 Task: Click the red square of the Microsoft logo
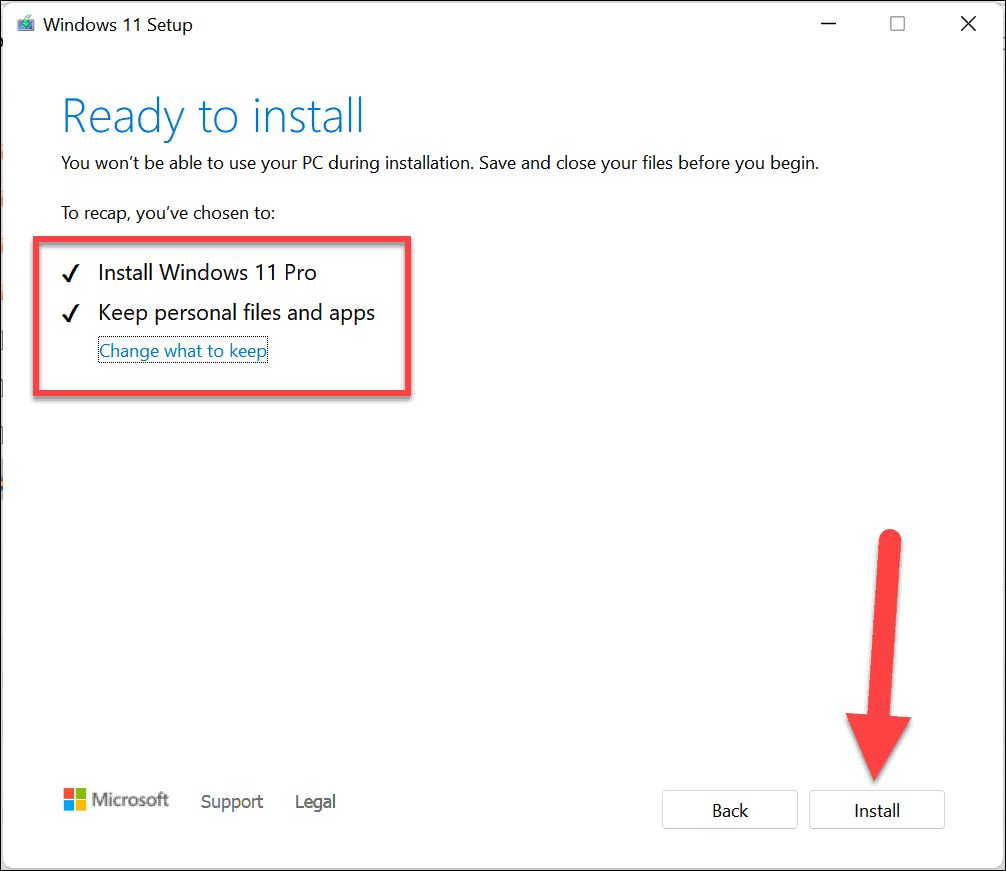(x=69, y=793)
